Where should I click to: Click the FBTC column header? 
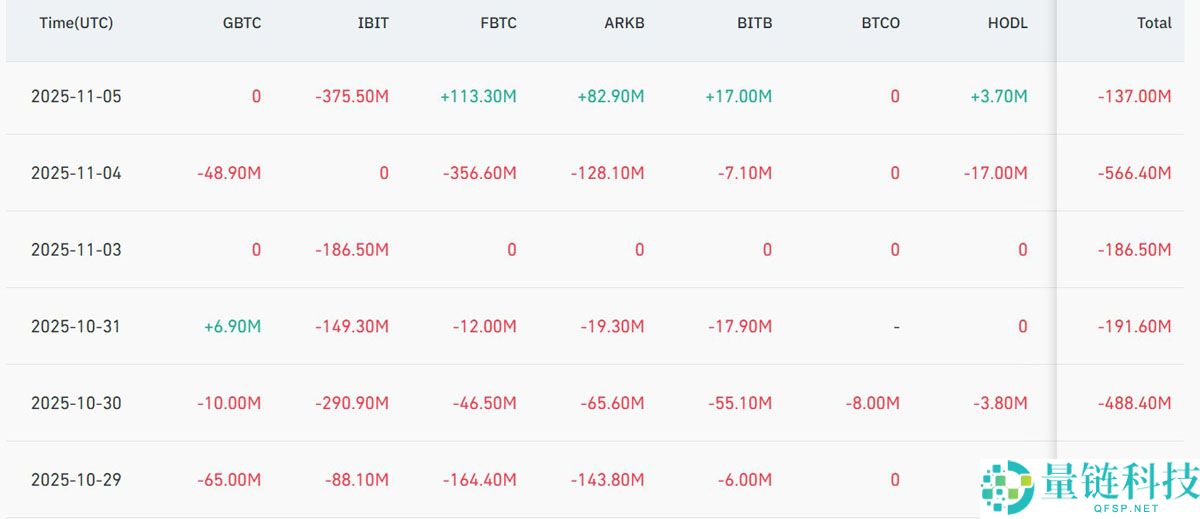click(x=498, y=23)
